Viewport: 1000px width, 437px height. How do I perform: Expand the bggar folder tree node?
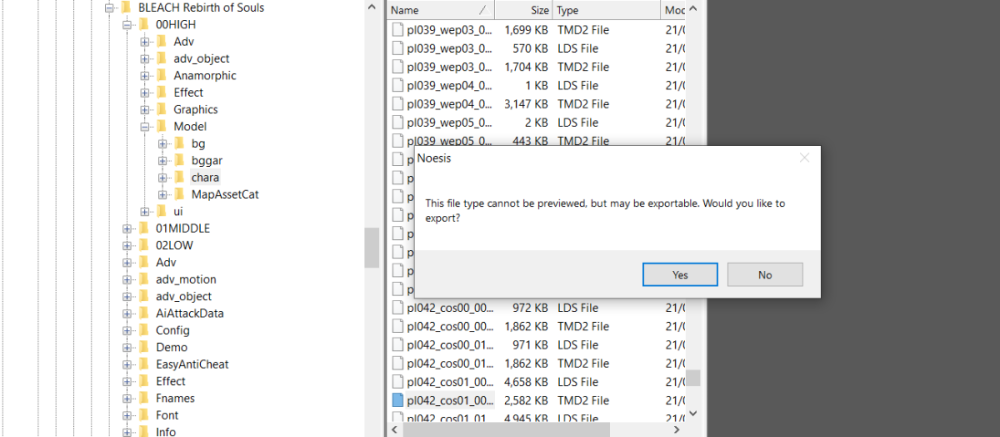(163, 160)
